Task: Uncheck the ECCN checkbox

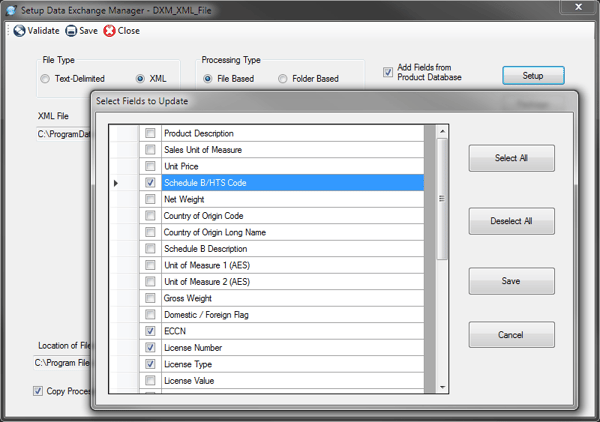Action: (x=150, y=331)
